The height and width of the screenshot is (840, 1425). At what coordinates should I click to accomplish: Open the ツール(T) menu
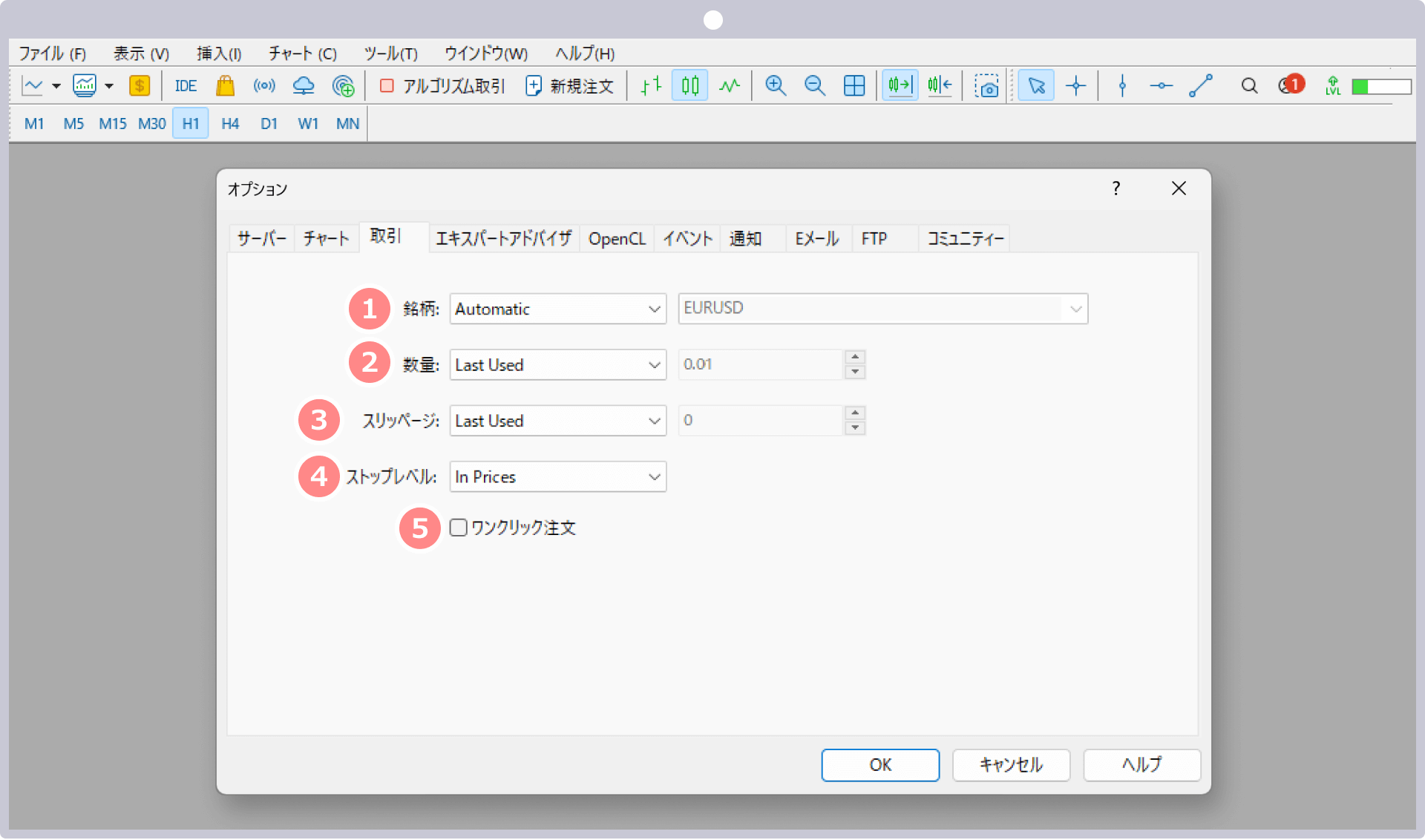pos(391,53)
